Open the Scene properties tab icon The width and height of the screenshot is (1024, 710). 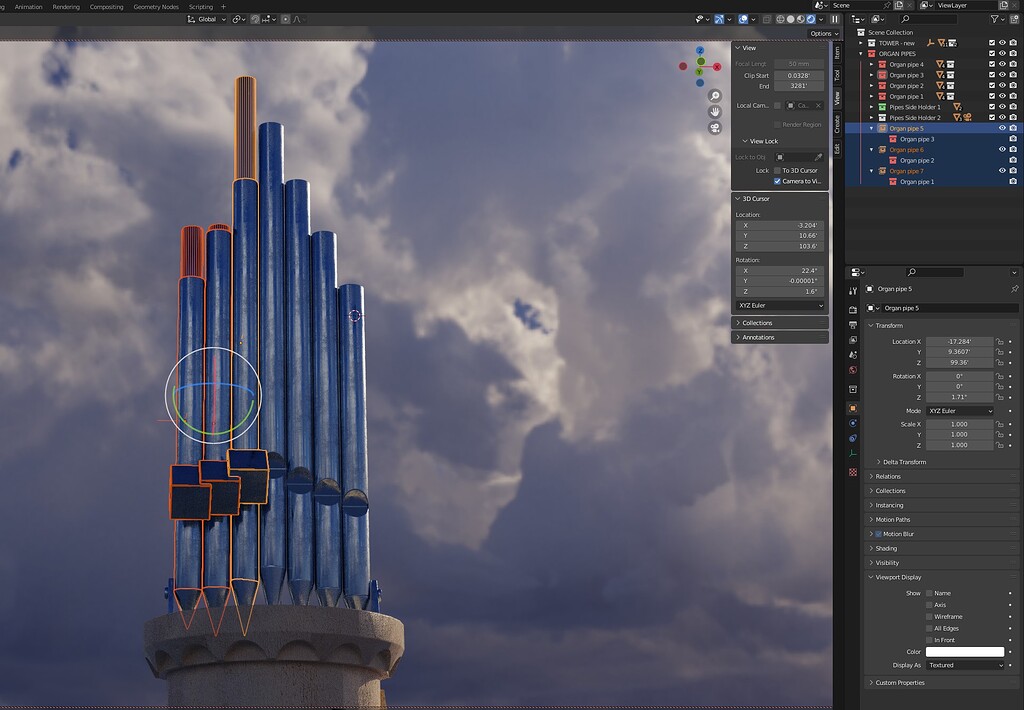pos(852,355)
